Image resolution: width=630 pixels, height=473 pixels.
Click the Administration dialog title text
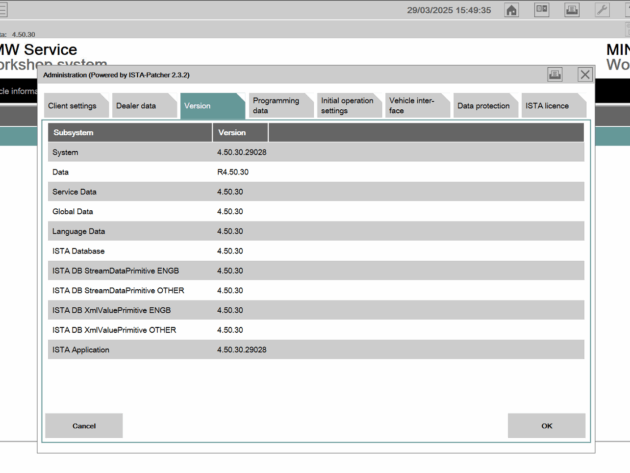coord(116,75)
